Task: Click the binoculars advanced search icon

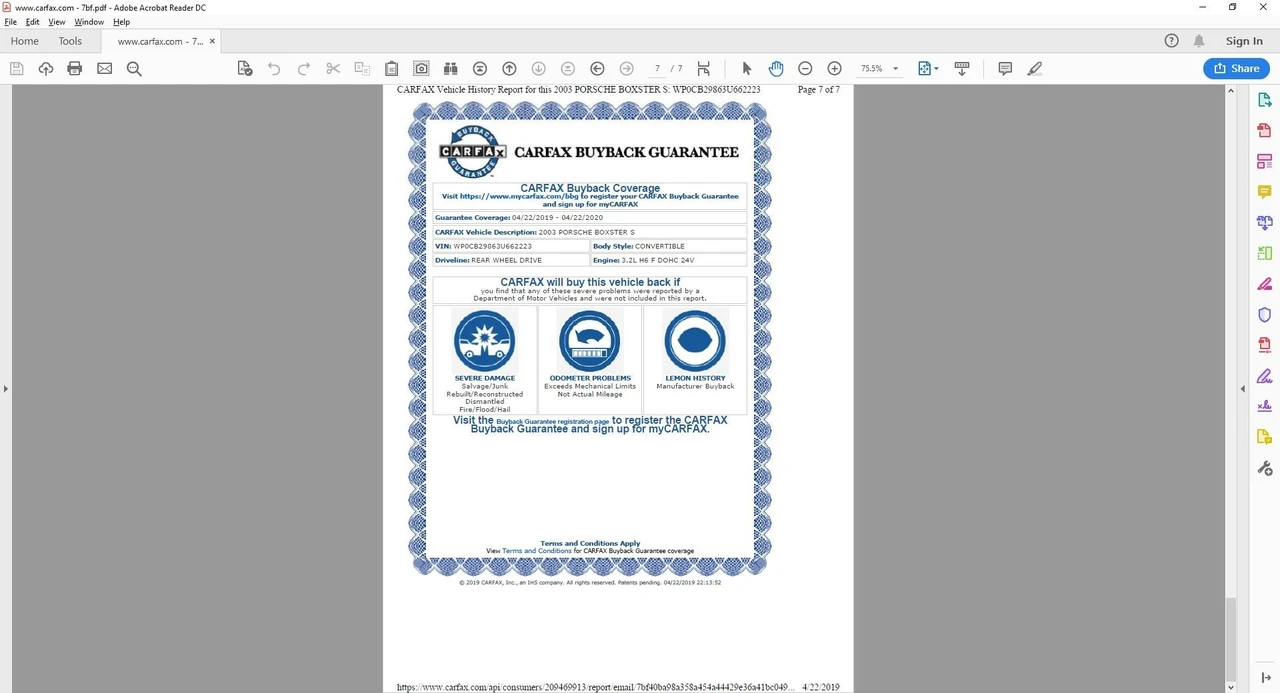Action: click(x=451, y=68)
